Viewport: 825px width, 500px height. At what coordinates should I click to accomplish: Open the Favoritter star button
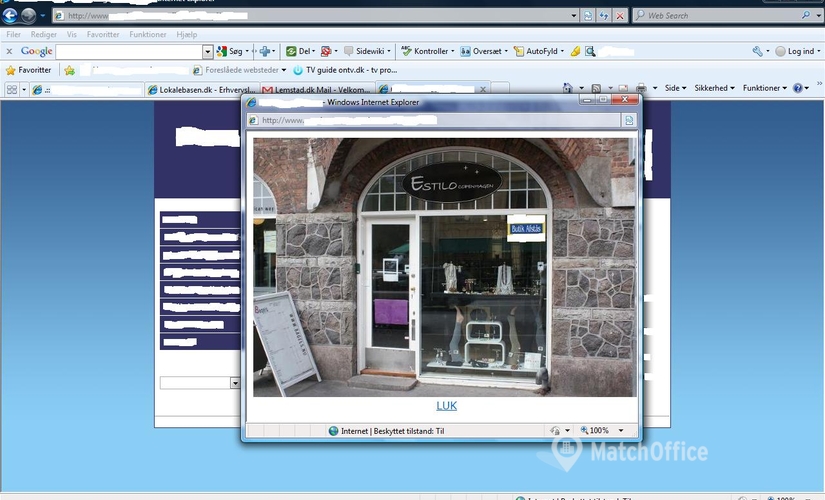click(28, 70)
